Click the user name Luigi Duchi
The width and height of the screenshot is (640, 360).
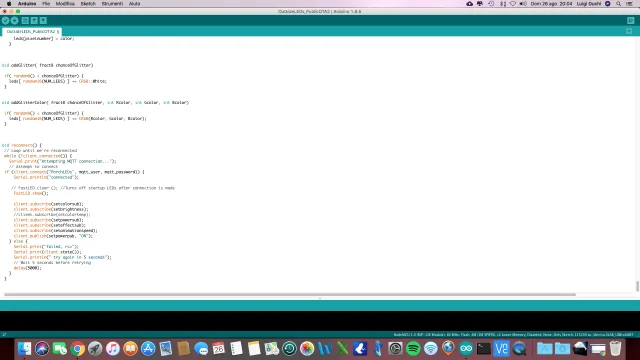point(589,4)
